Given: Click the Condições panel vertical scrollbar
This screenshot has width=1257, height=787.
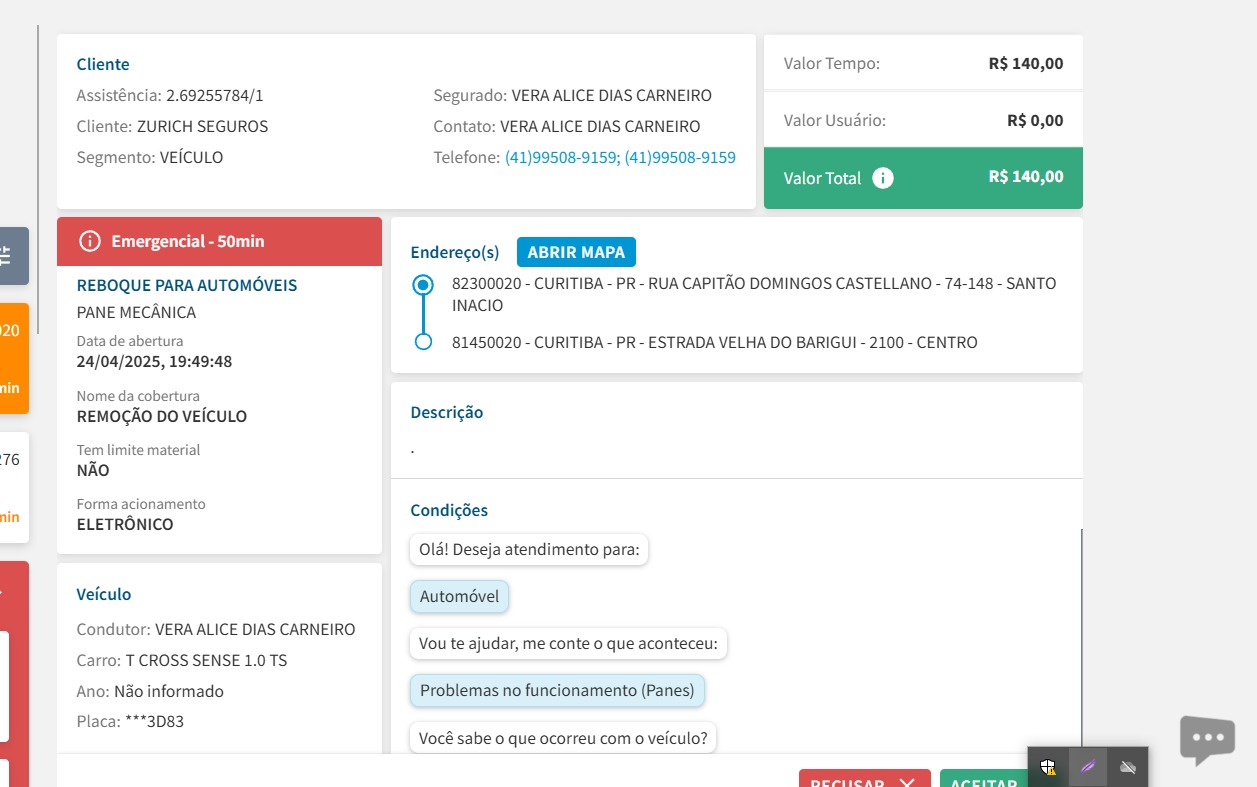Looking at the screenshot, I should click(x=1081, y=640).
